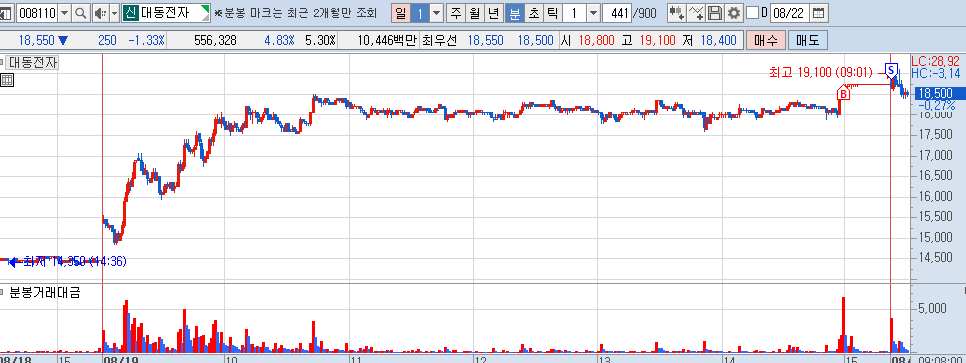This screenshot has width=966, height=363.
Task: Select the 일 daily period toggle
Action: click(400, 13)
